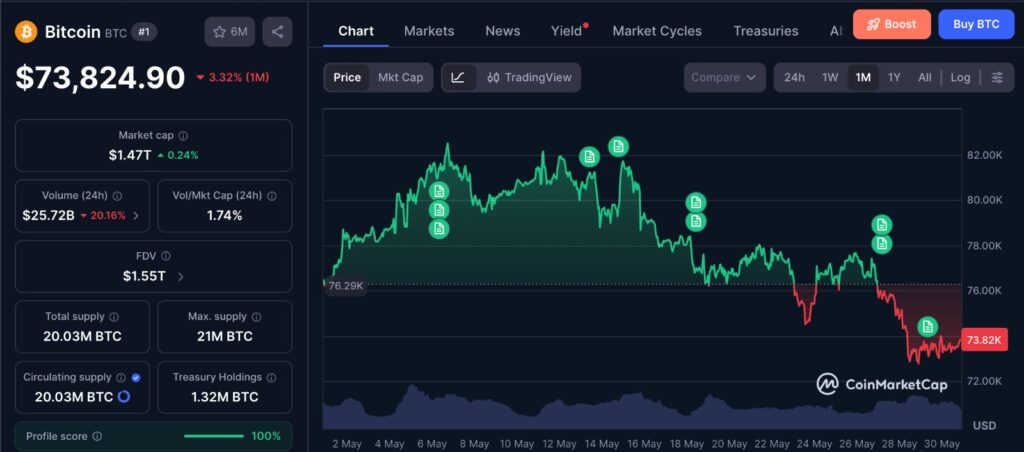Click the news marker near 29 May
Viewport: 1024px width, 452px height.
coord(927,327)
